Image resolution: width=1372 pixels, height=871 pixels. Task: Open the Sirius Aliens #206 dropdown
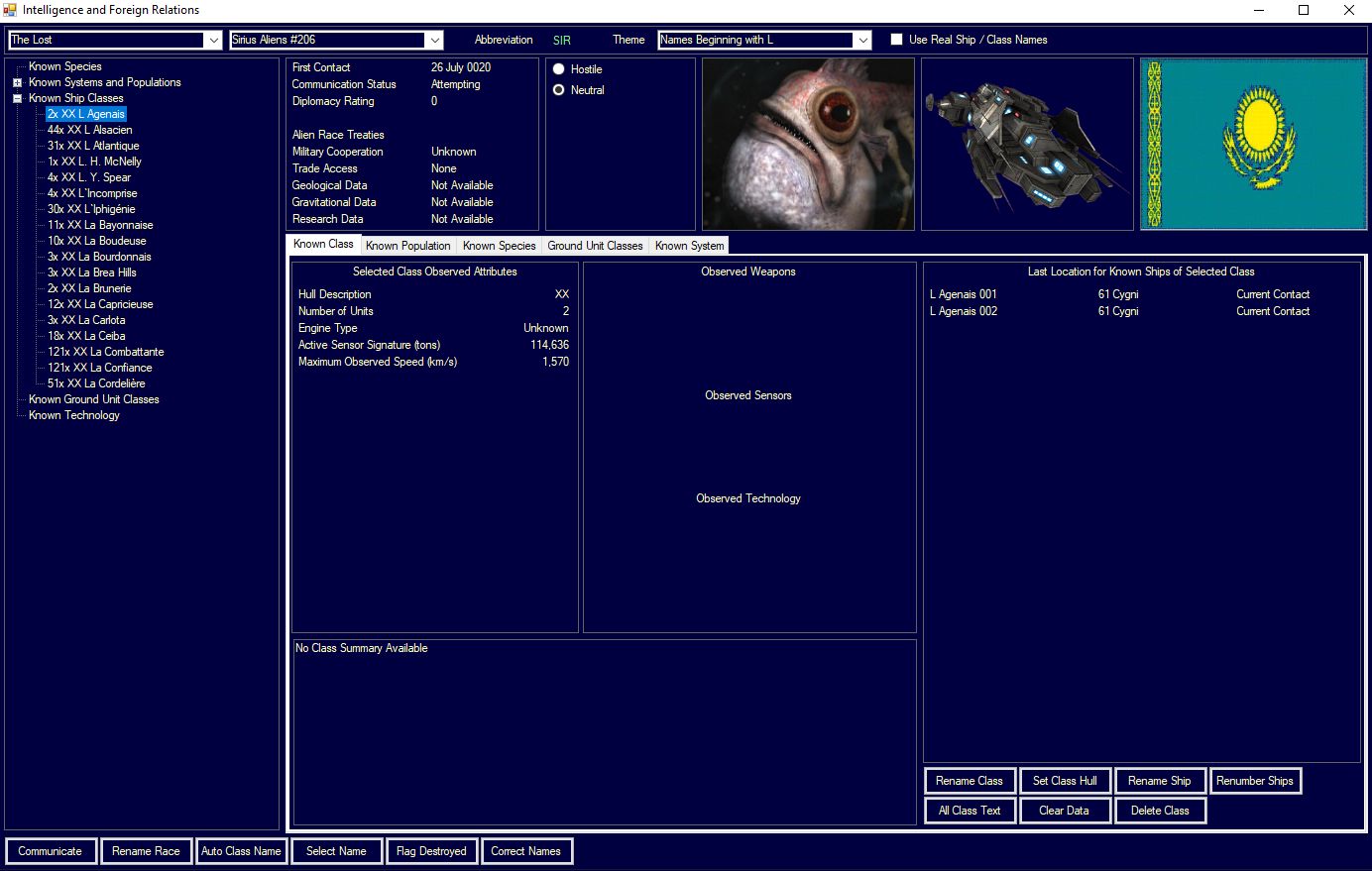pyautogui.click(x=434, y=41)
